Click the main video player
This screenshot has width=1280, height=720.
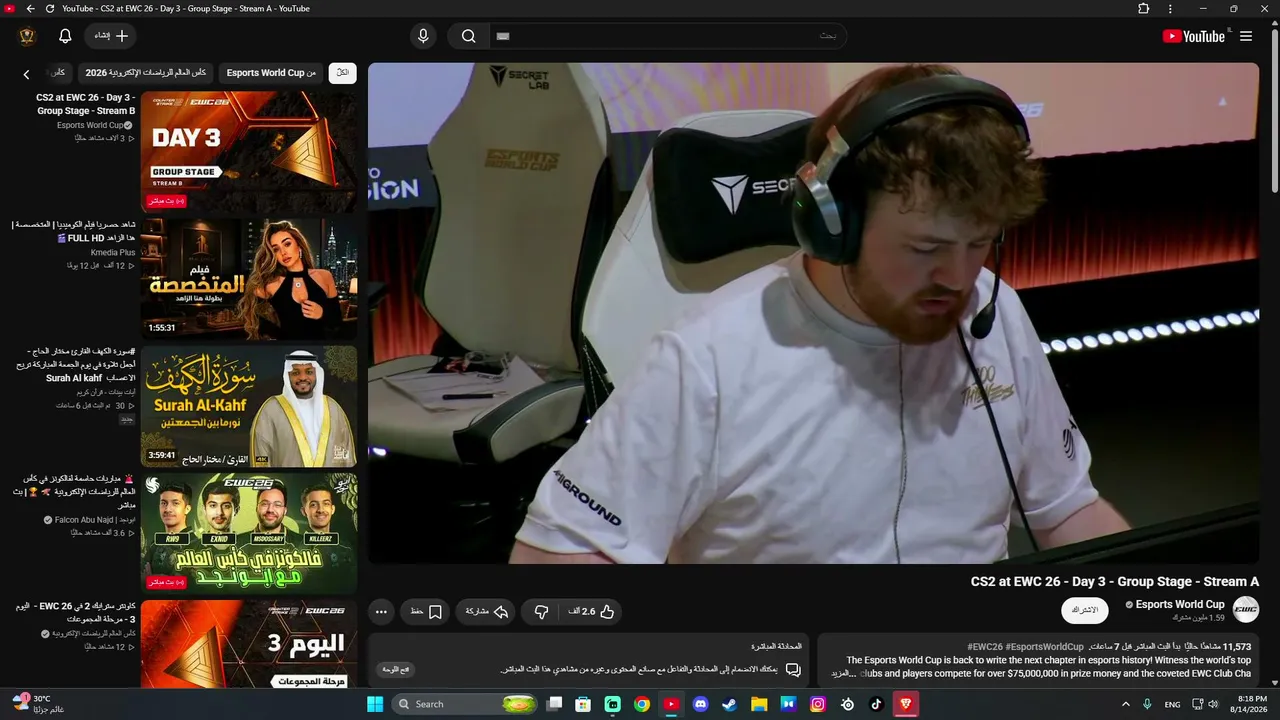(x=813, y=313)
